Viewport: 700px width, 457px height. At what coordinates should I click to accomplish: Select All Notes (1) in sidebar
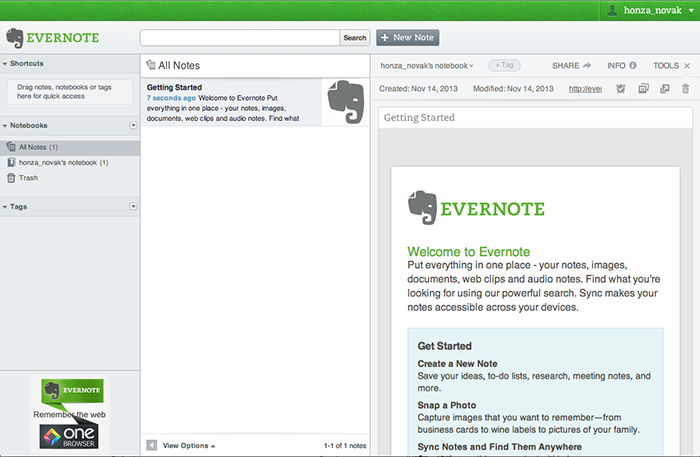[70, 147]
